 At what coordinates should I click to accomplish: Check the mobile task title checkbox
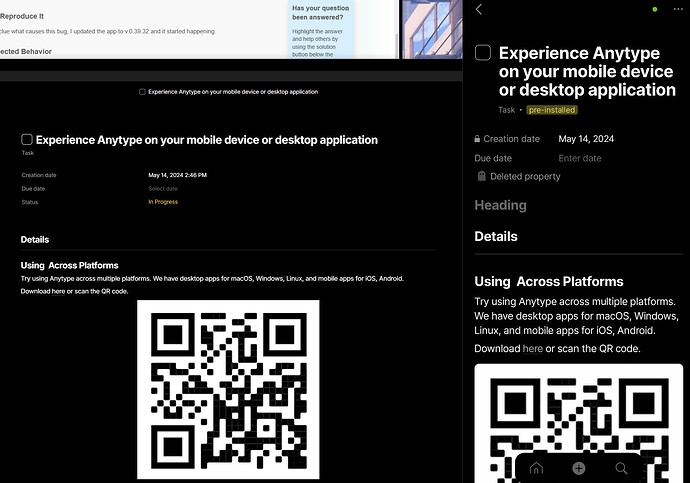click(483, 53)
